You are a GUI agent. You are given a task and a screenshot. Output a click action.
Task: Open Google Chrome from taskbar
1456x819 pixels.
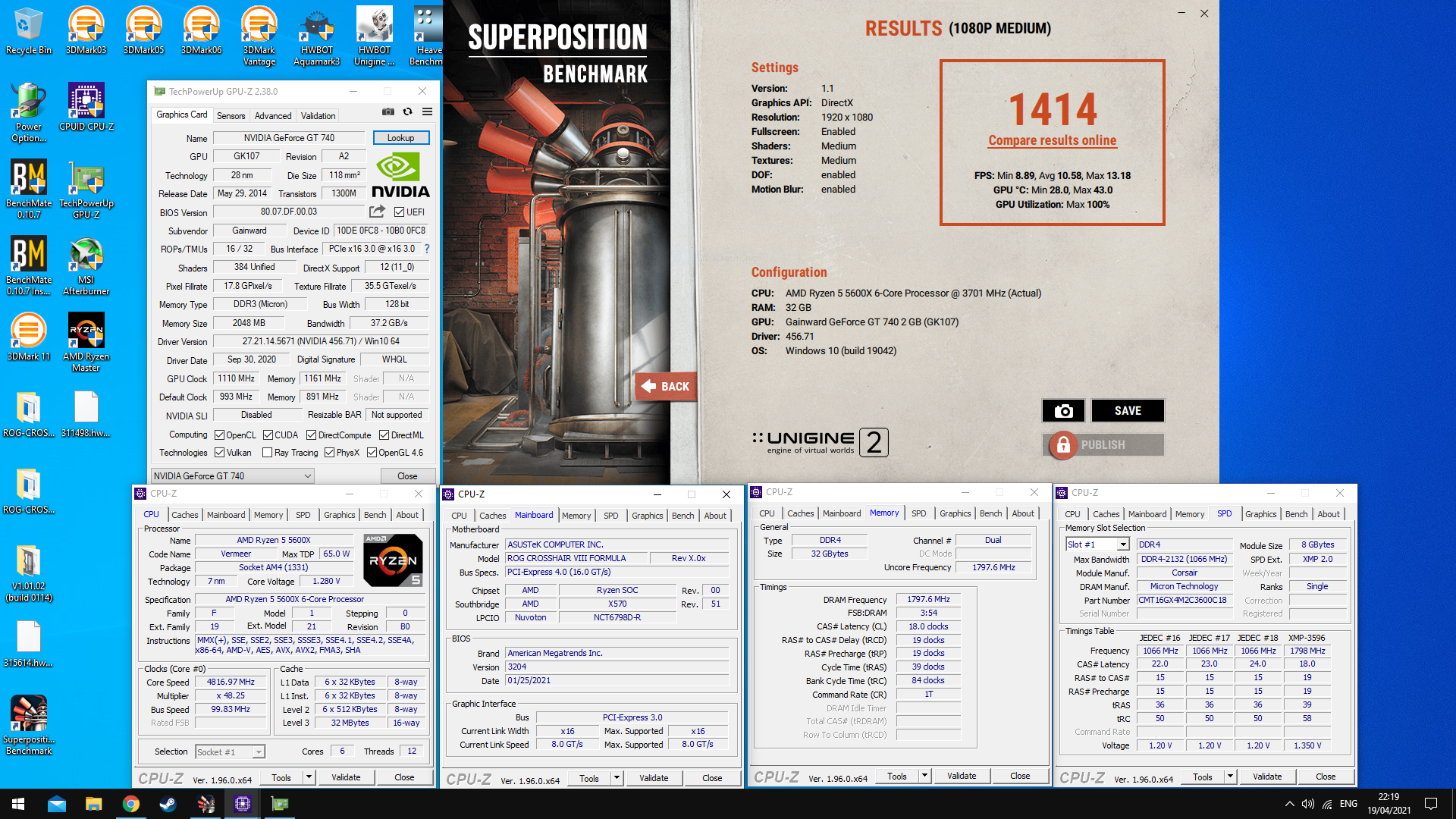tap(131, 804)
